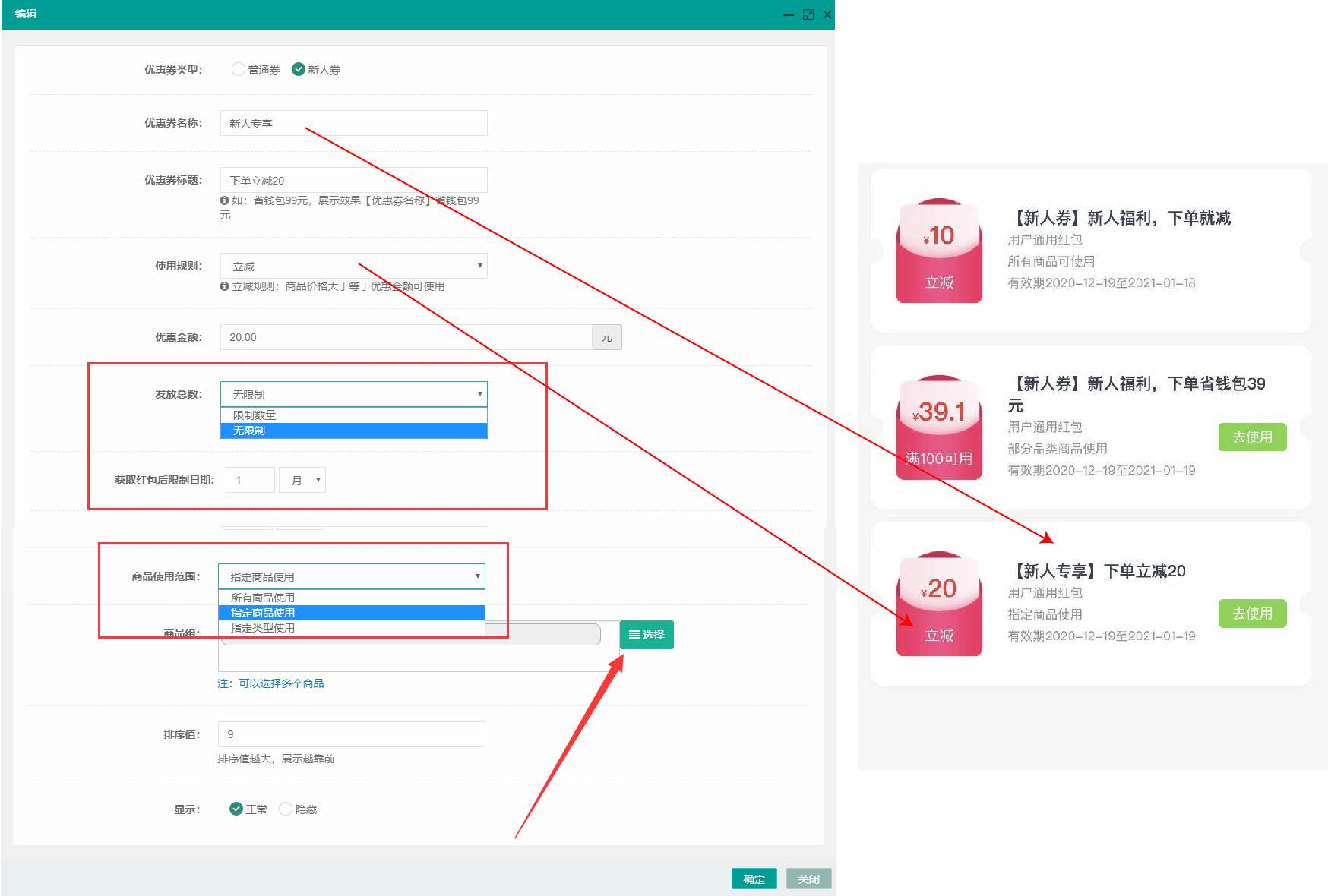This screenshot has width=1328, height=896.
Task: Click the ¥20 立减 coupon badge
Action: 939,604
